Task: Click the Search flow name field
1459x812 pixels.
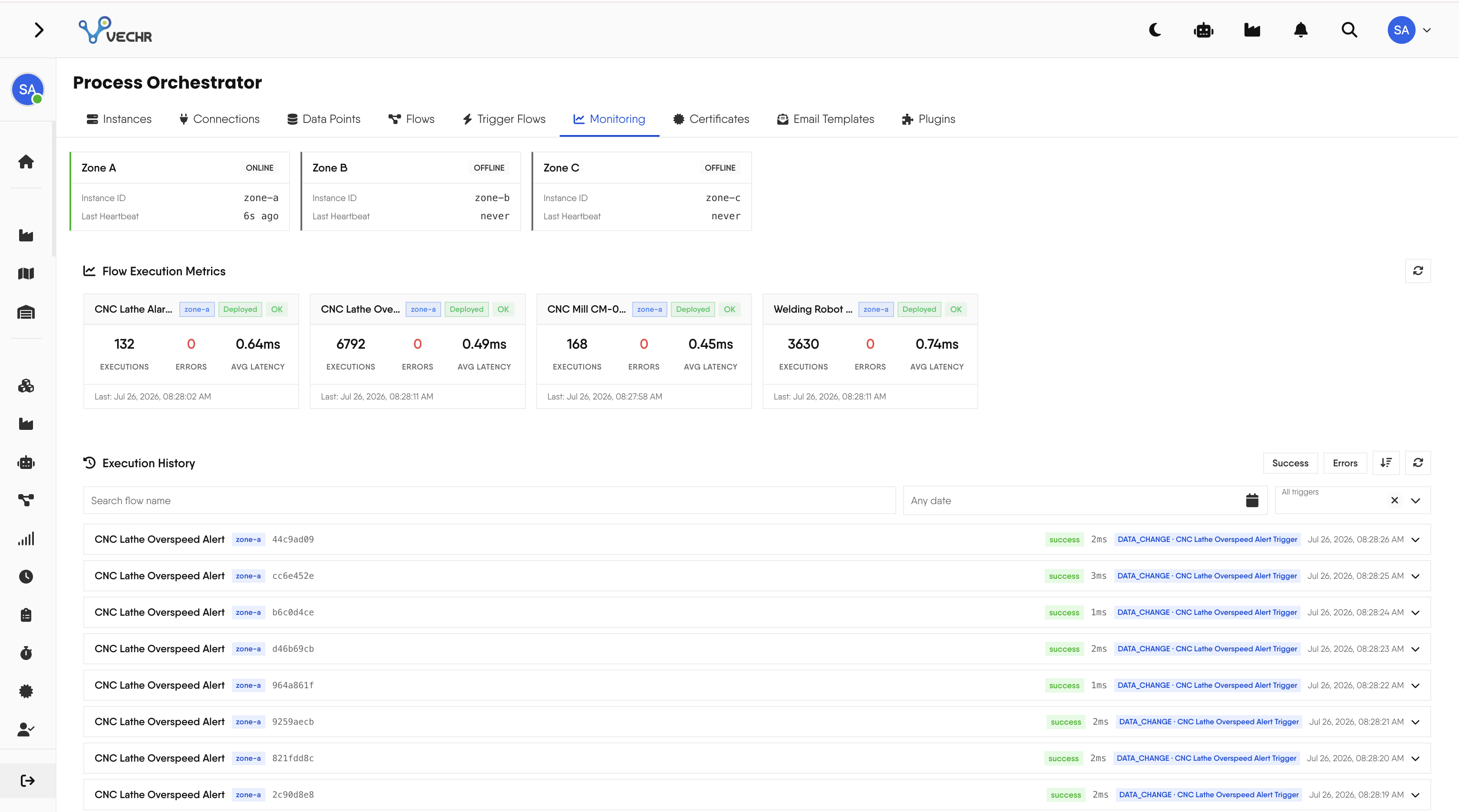Action: pos(489,501)
